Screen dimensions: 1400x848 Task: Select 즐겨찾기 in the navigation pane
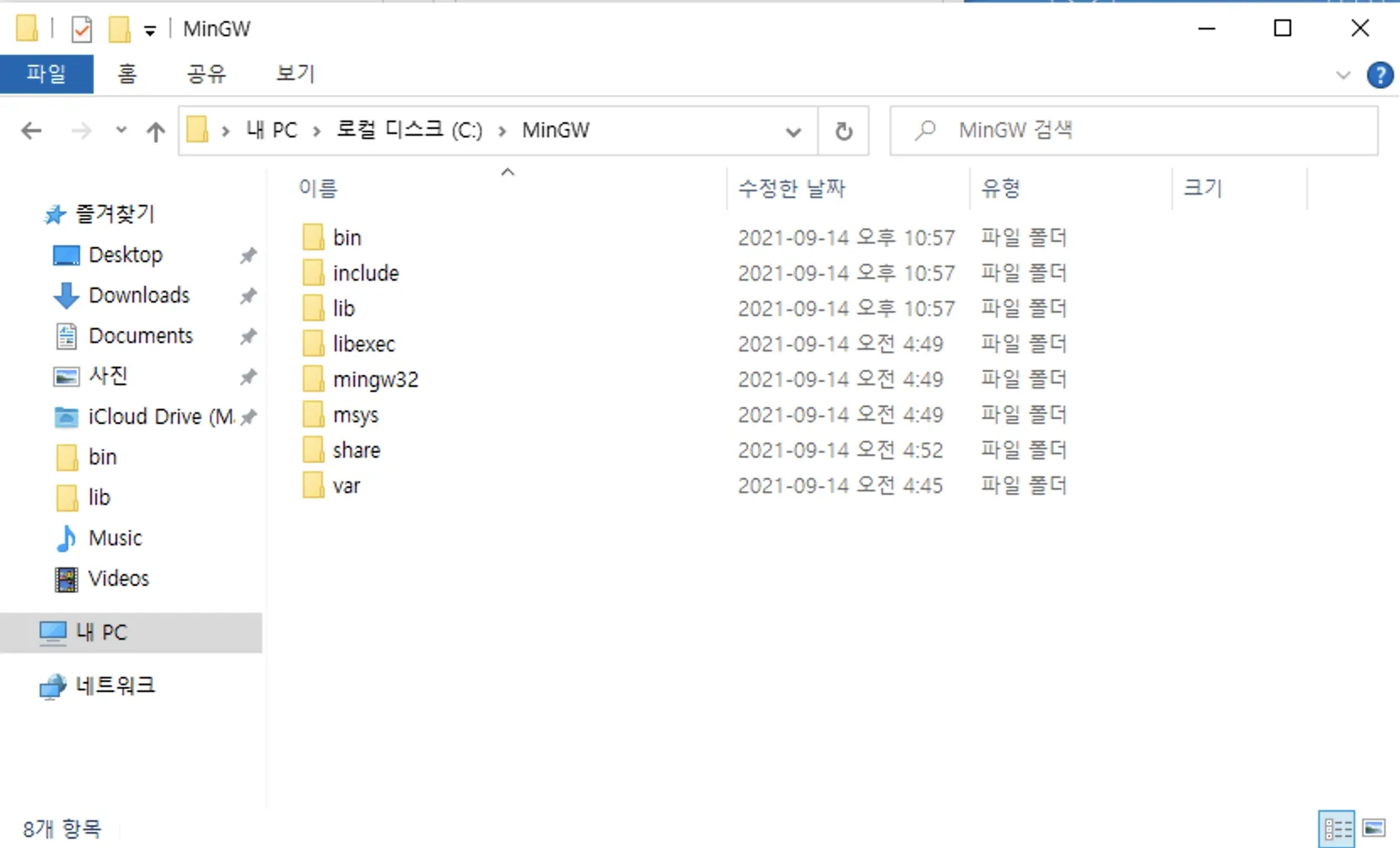[115, 214]
